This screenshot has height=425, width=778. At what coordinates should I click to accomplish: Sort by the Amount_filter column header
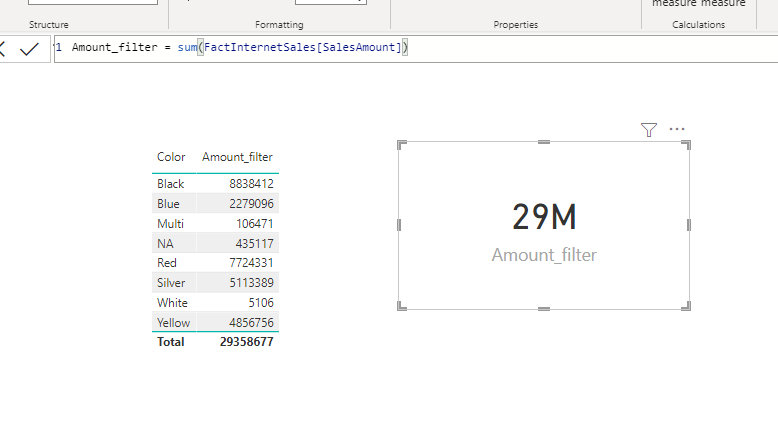tap(237, 157)
